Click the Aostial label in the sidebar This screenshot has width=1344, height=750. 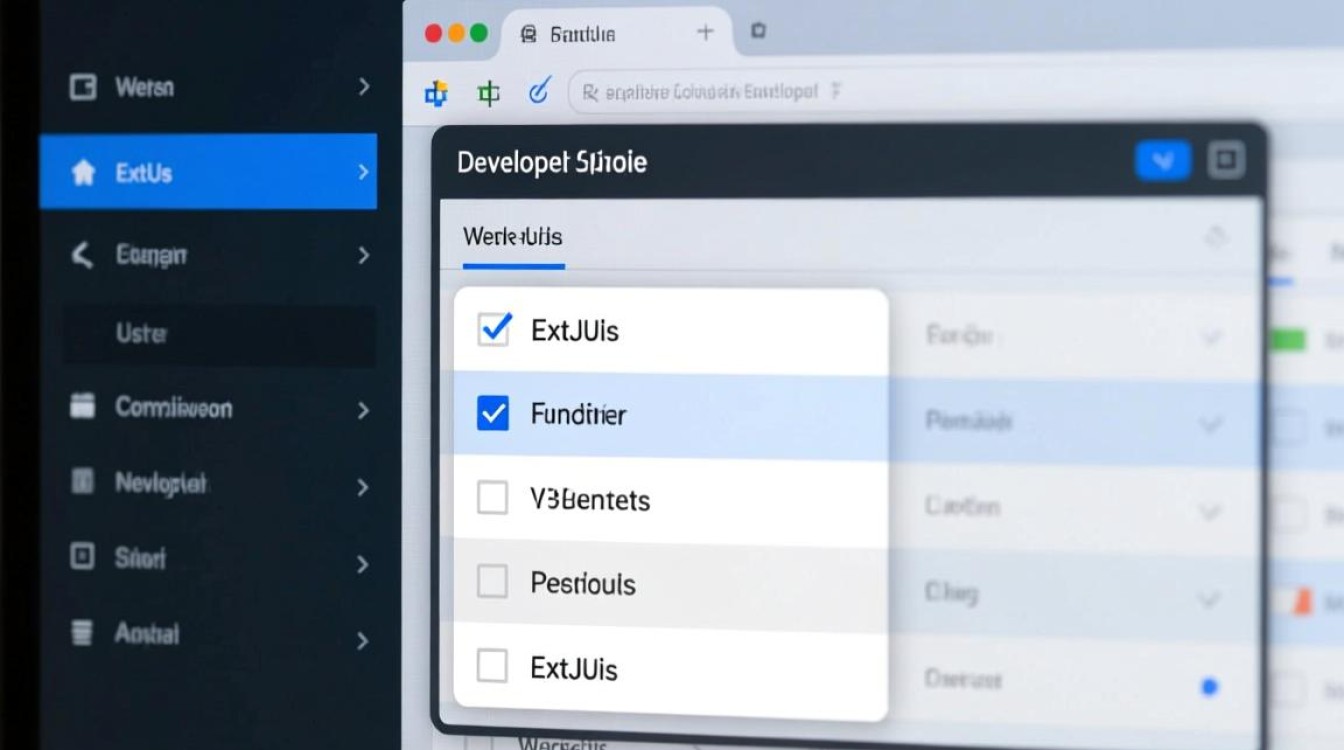click(148, 633)
